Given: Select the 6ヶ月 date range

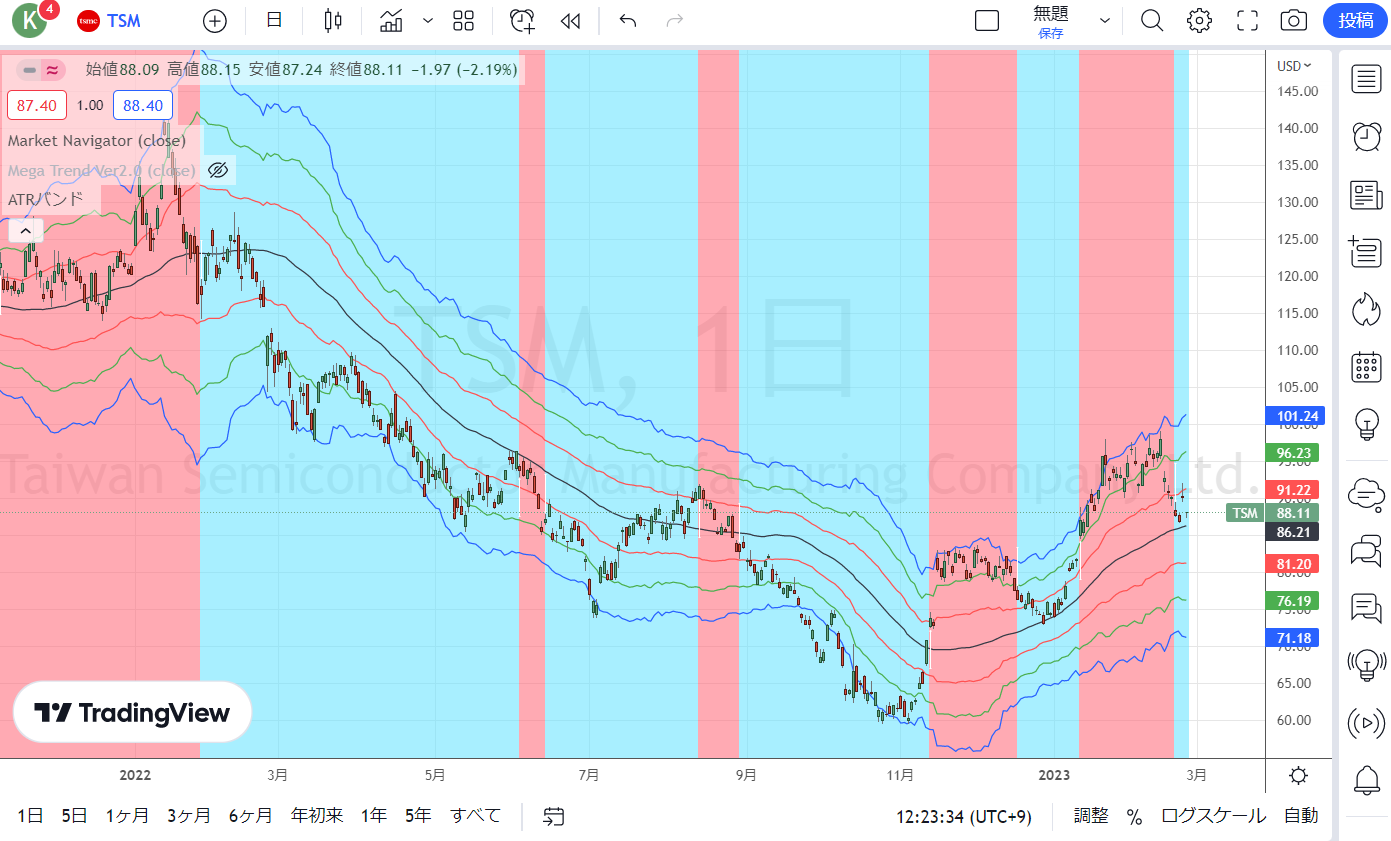Looking at the screenshot, I should coord(250,816).
